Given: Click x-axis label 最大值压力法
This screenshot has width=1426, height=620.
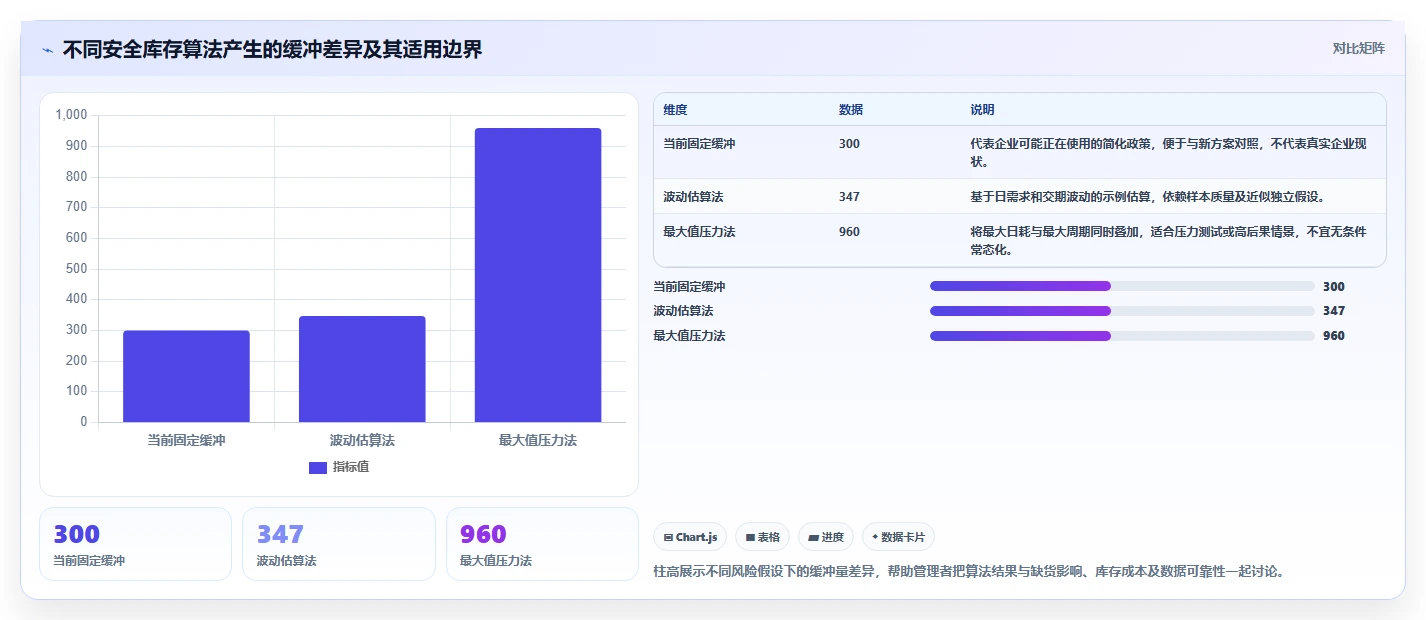Looking at the screenshot, I should [538, 440].
